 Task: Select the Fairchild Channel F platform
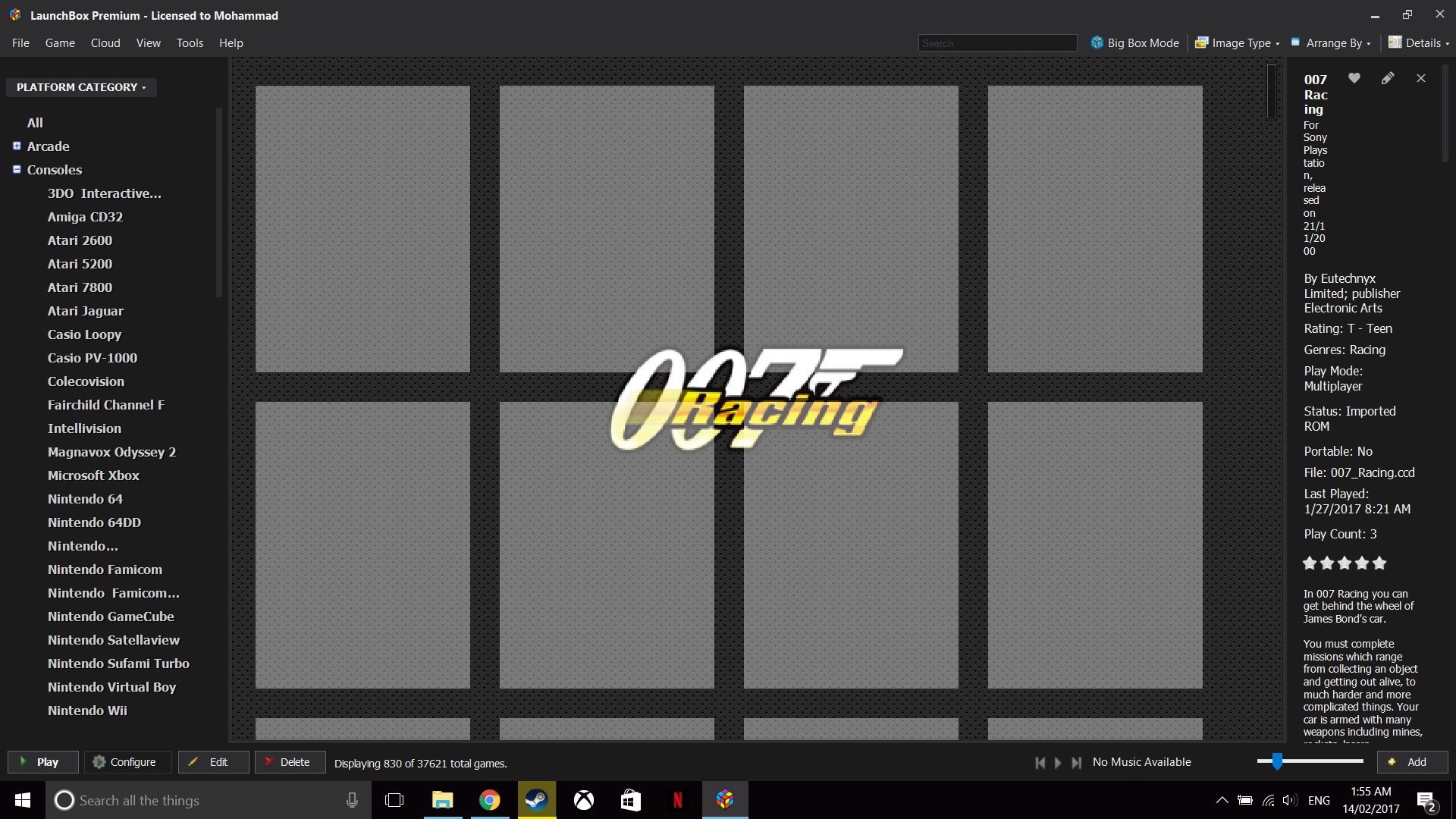point(106,405)
